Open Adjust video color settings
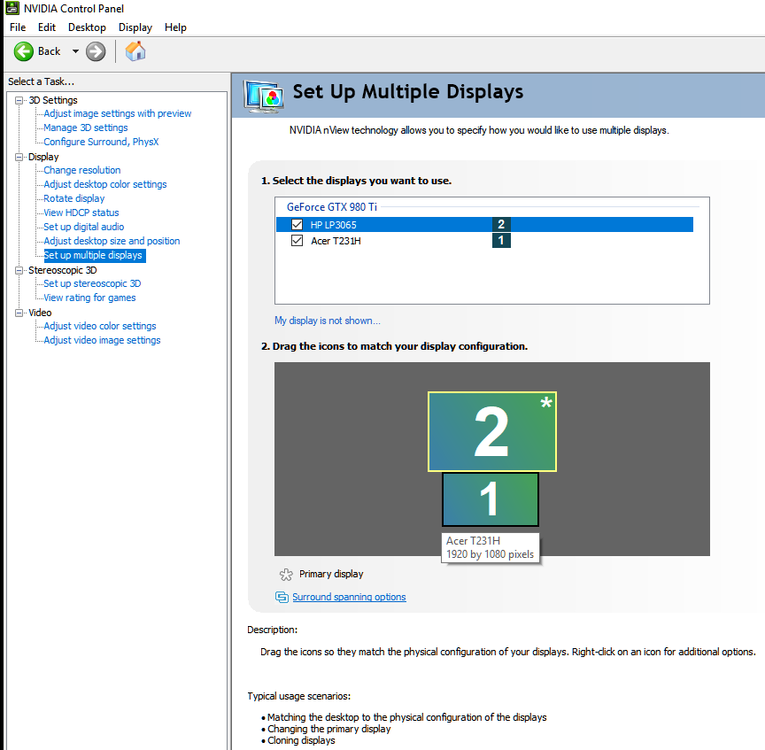Screen dimensions: 765x750 (x=100, y=326)
